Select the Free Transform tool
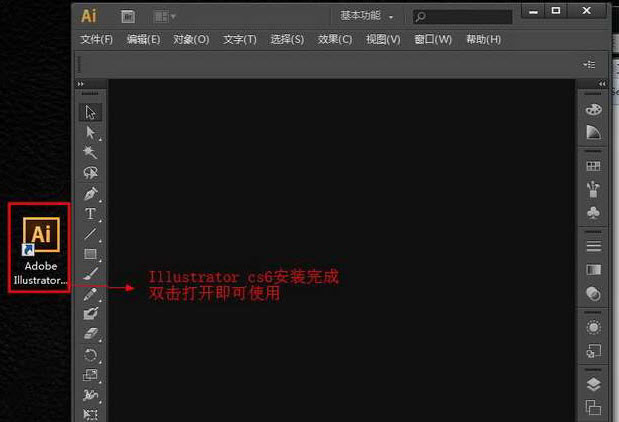The image size is (619, 422). click(90, 414)
